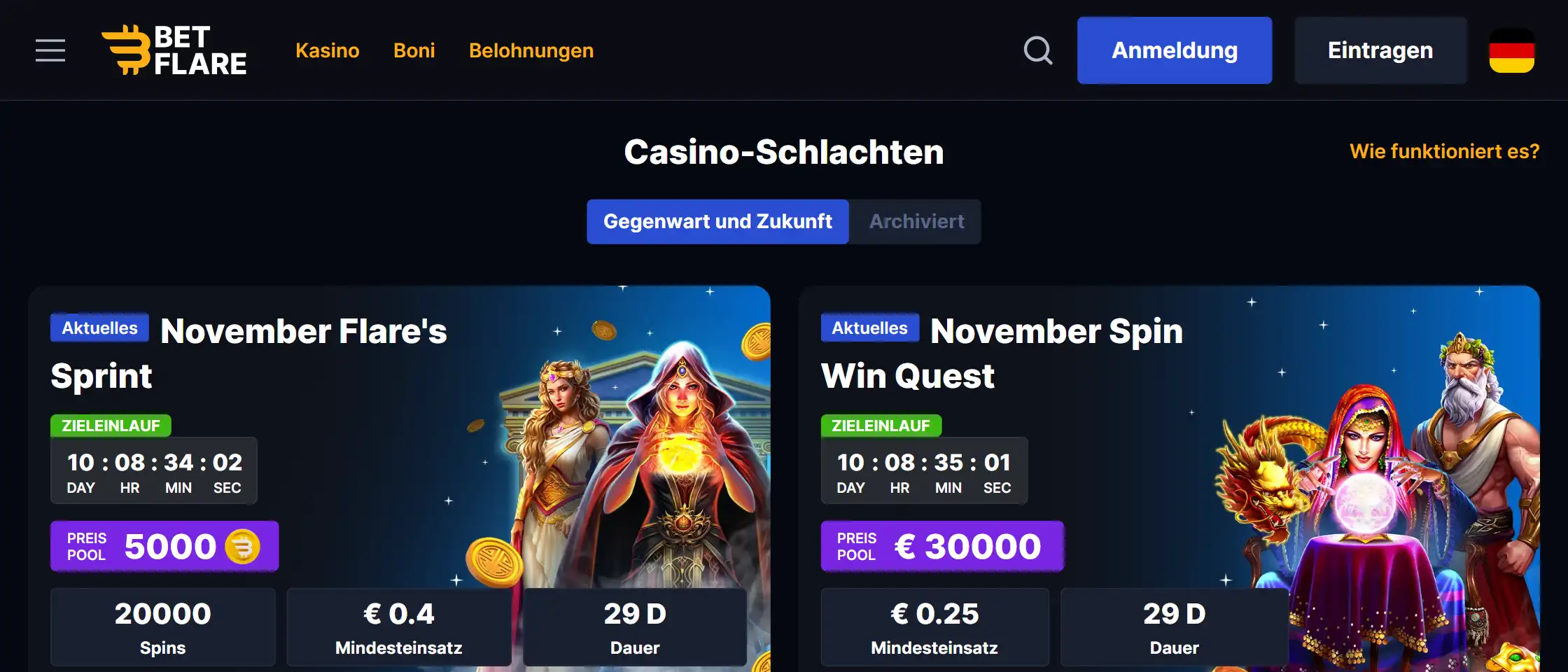This screenshot has height=672, width=1568.
Task: Click the € 30000 prize pool badge
Action: (x=942, y=547)
